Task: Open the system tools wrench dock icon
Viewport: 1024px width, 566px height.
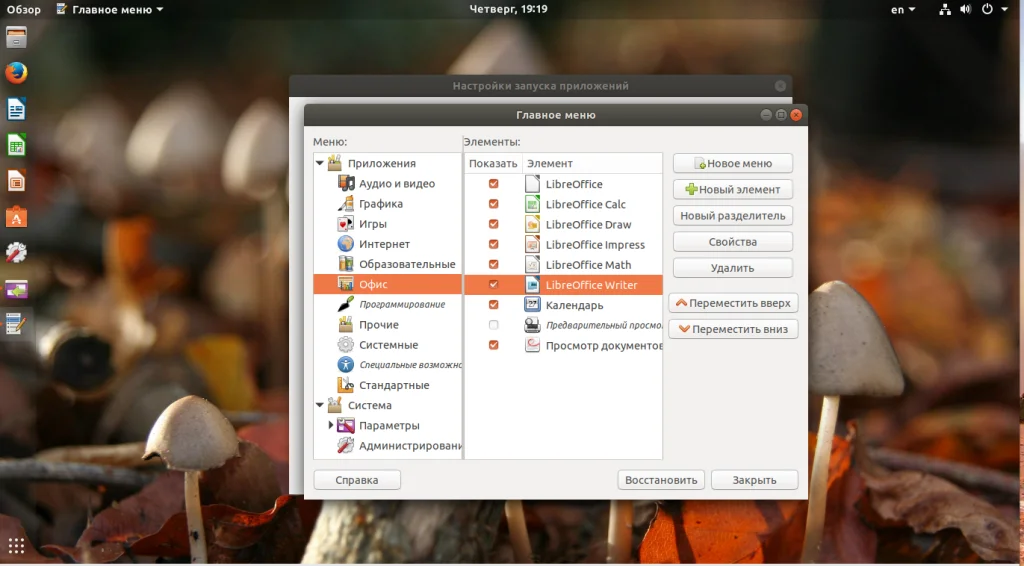Action: pyautogui.click(x=16, y=252)
